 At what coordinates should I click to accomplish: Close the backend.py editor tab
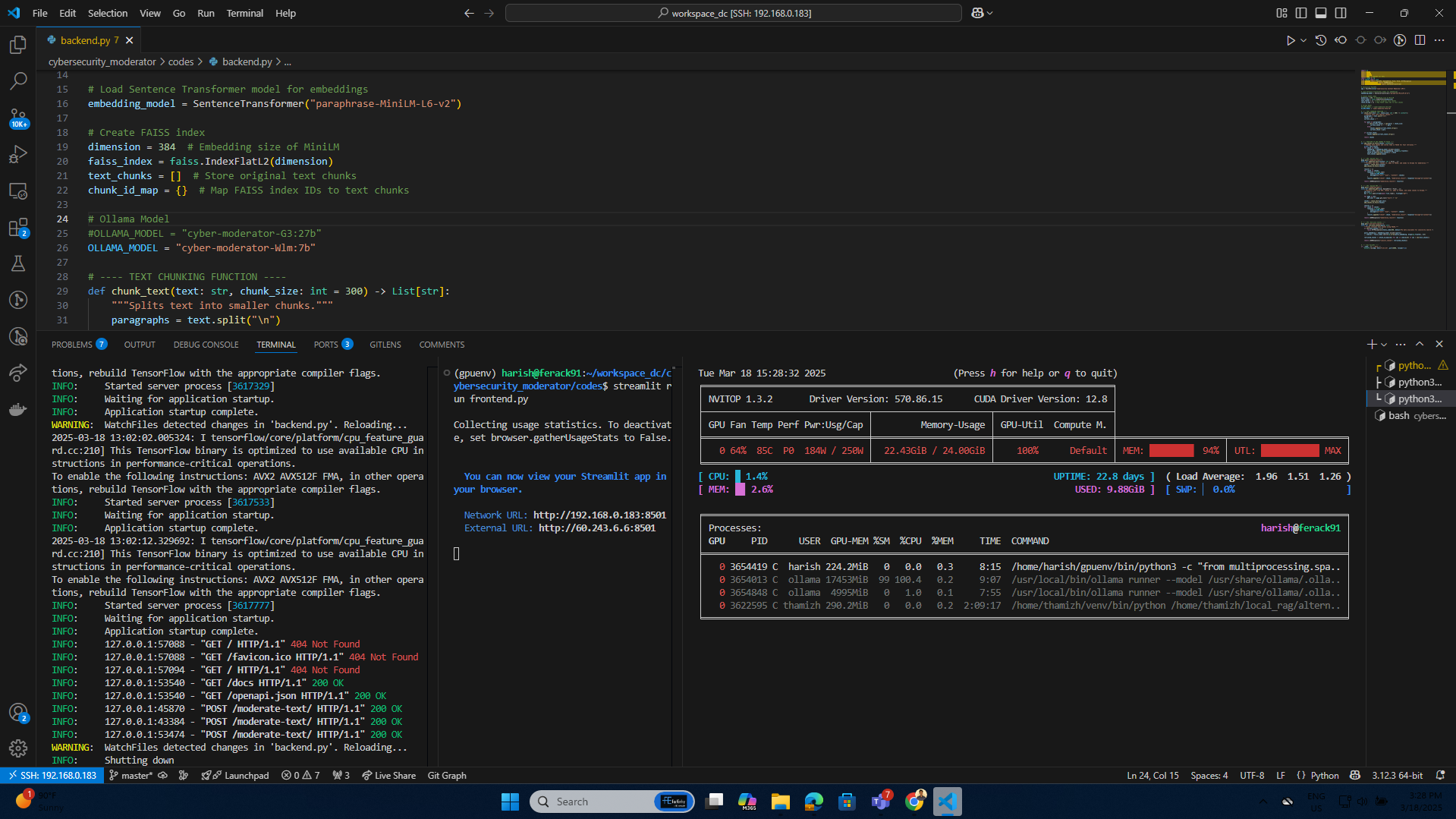(x=130, y=40)
